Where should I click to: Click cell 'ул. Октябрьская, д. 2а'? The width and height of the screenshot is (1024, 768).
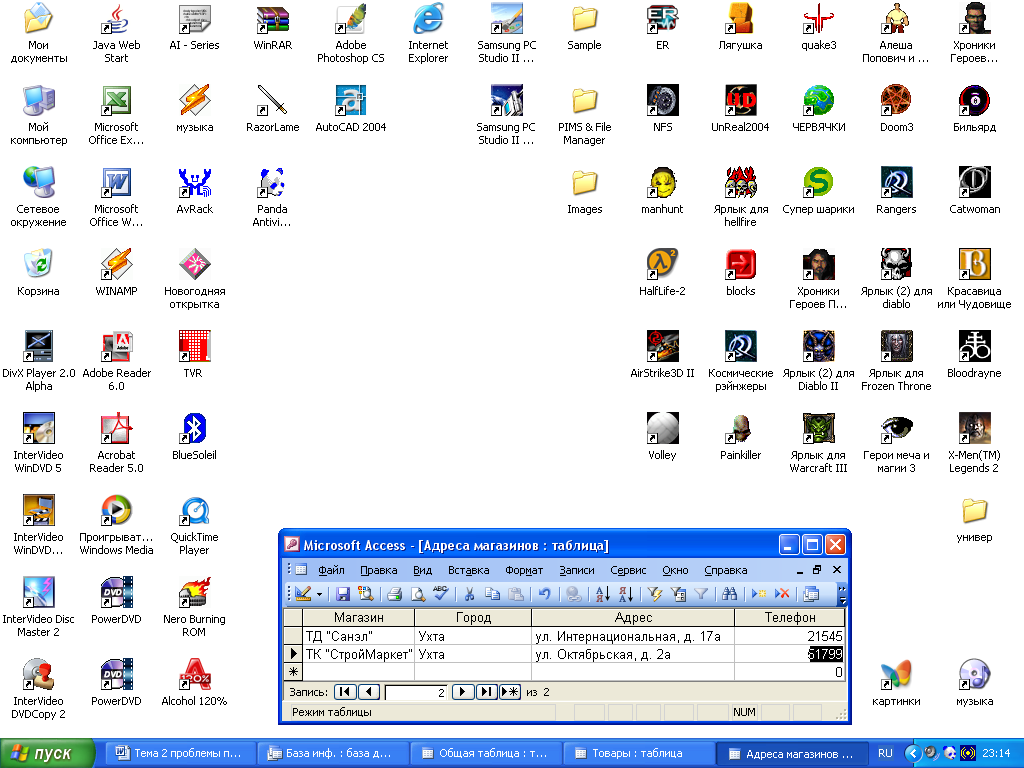(633, 654)
